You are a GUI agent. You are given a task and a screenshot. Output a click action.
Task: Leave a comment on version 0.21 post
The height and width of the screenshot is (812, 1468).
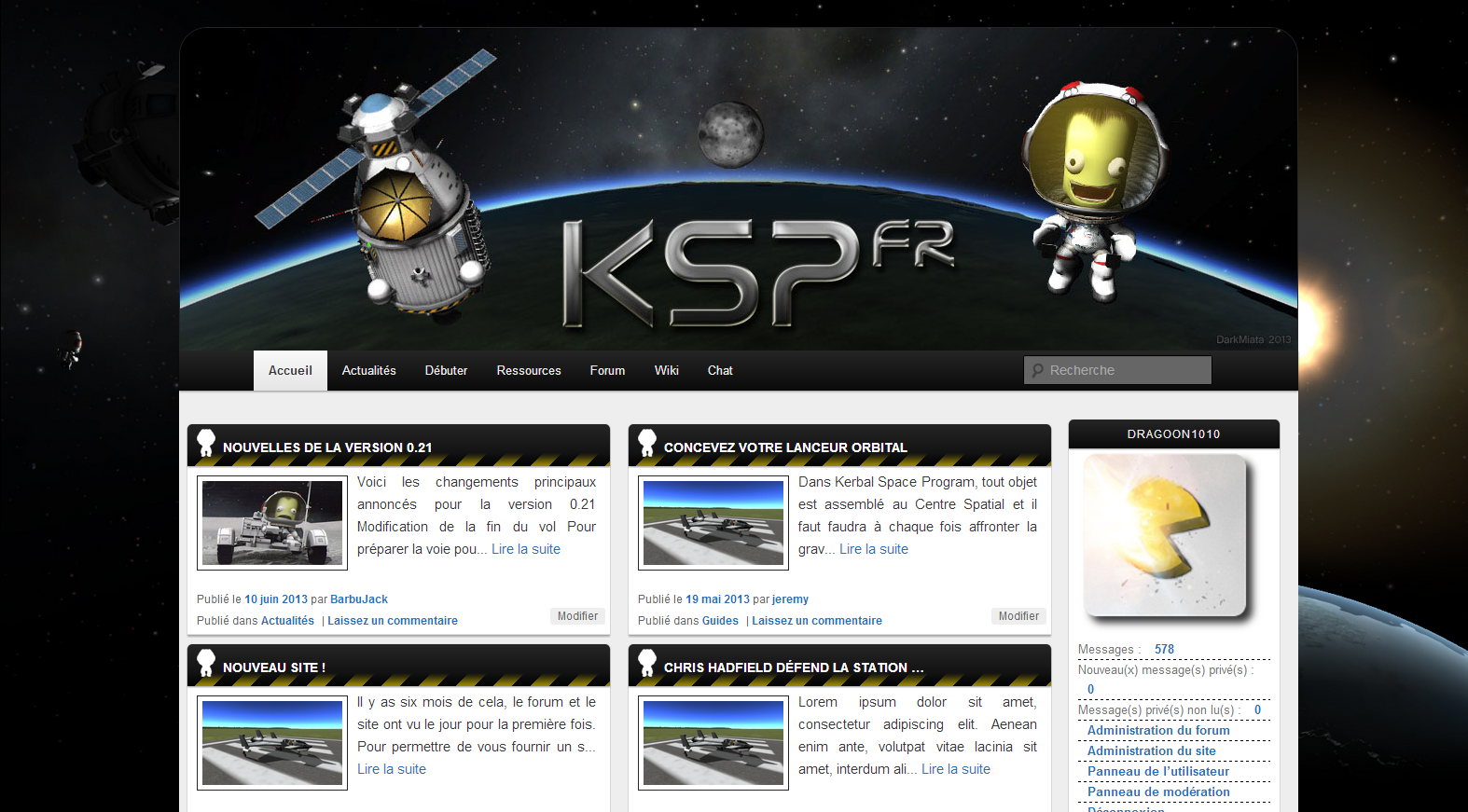[x=393, y=621]
